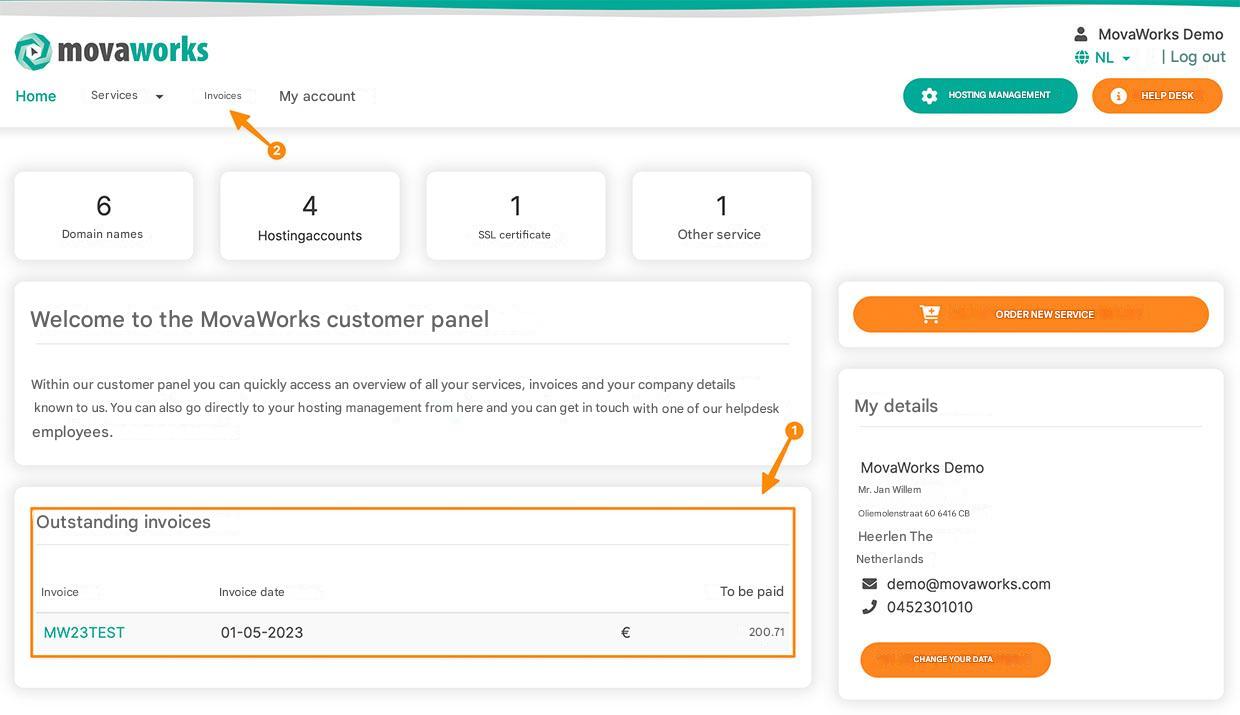Order a new service
The width and height of the screenshot is (1240, 715).
[x=1031, y=314]
